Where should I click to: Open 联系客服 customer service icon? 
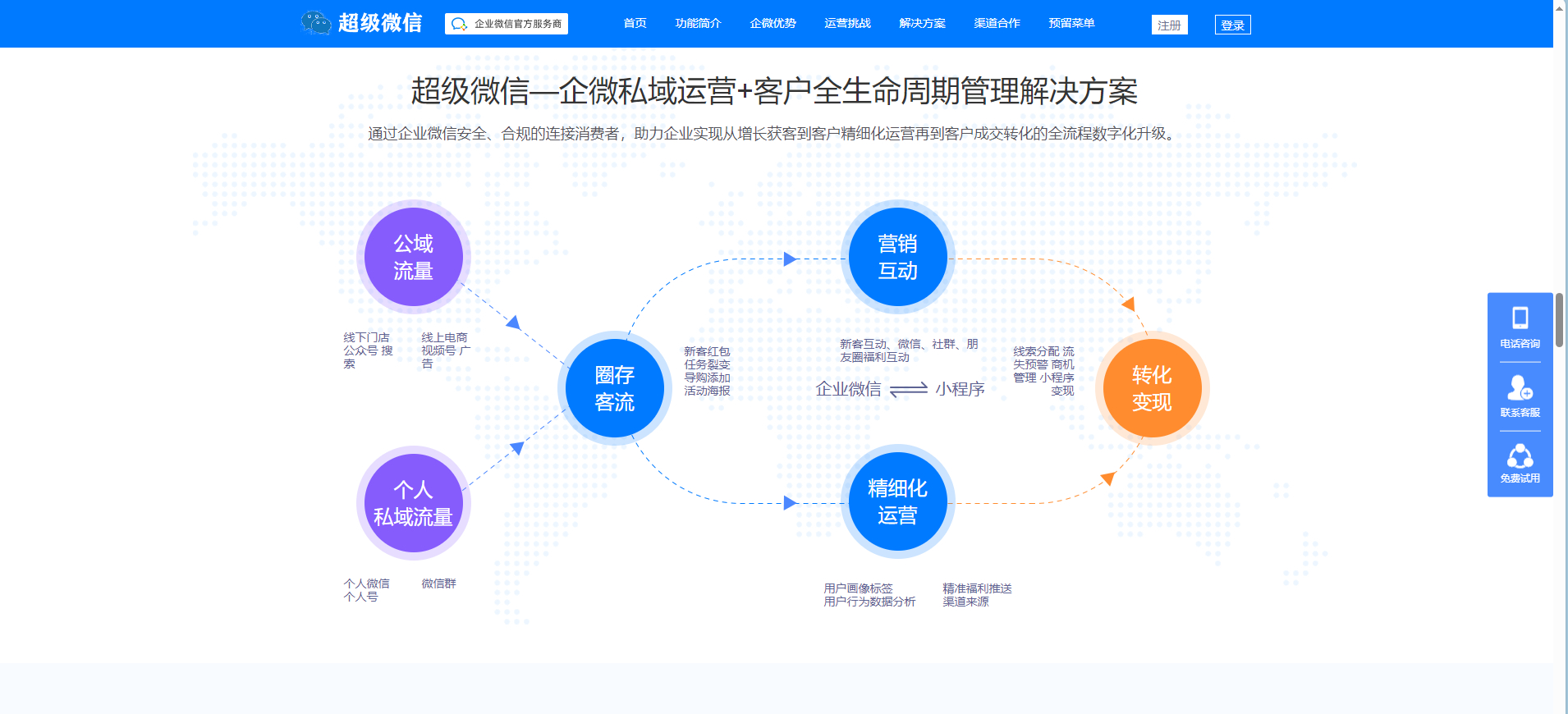point(1520,387)
